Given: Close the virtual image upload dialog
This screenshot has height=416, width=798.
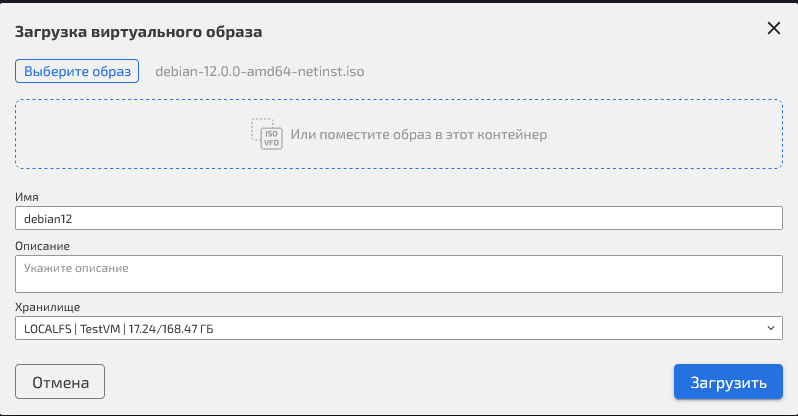Looking at the screenshot, I should (773, 29).
